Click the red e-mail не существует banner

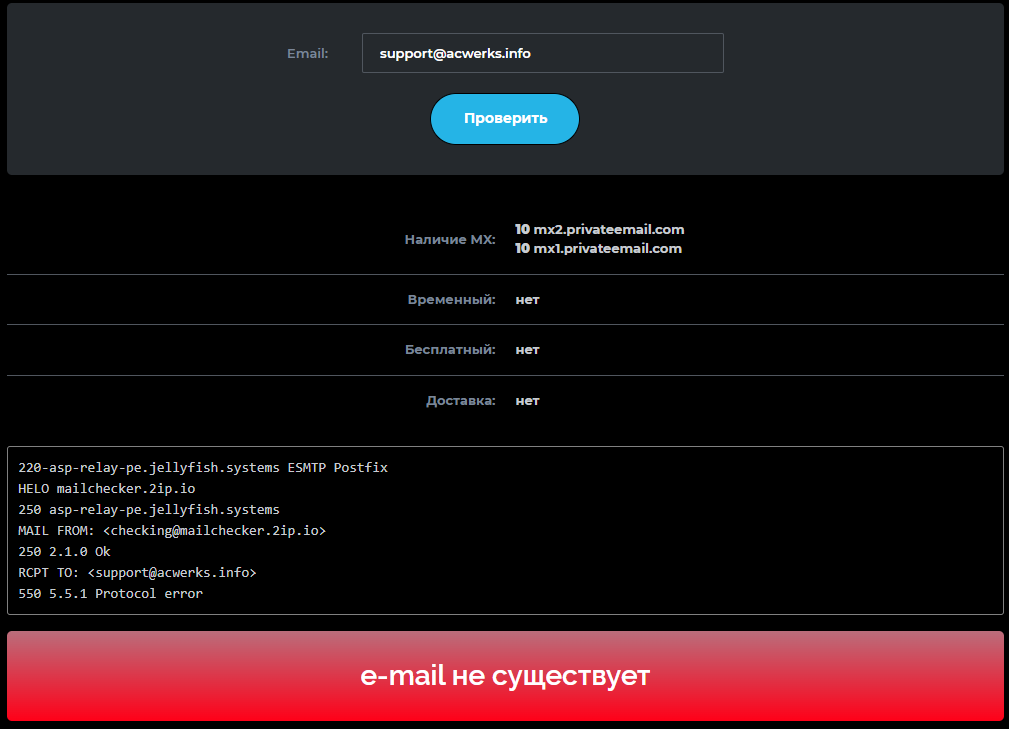tap(504, 675)
